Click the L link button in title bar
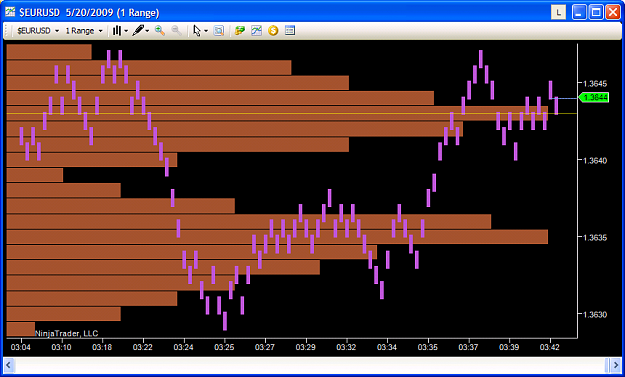 (558, 12)
